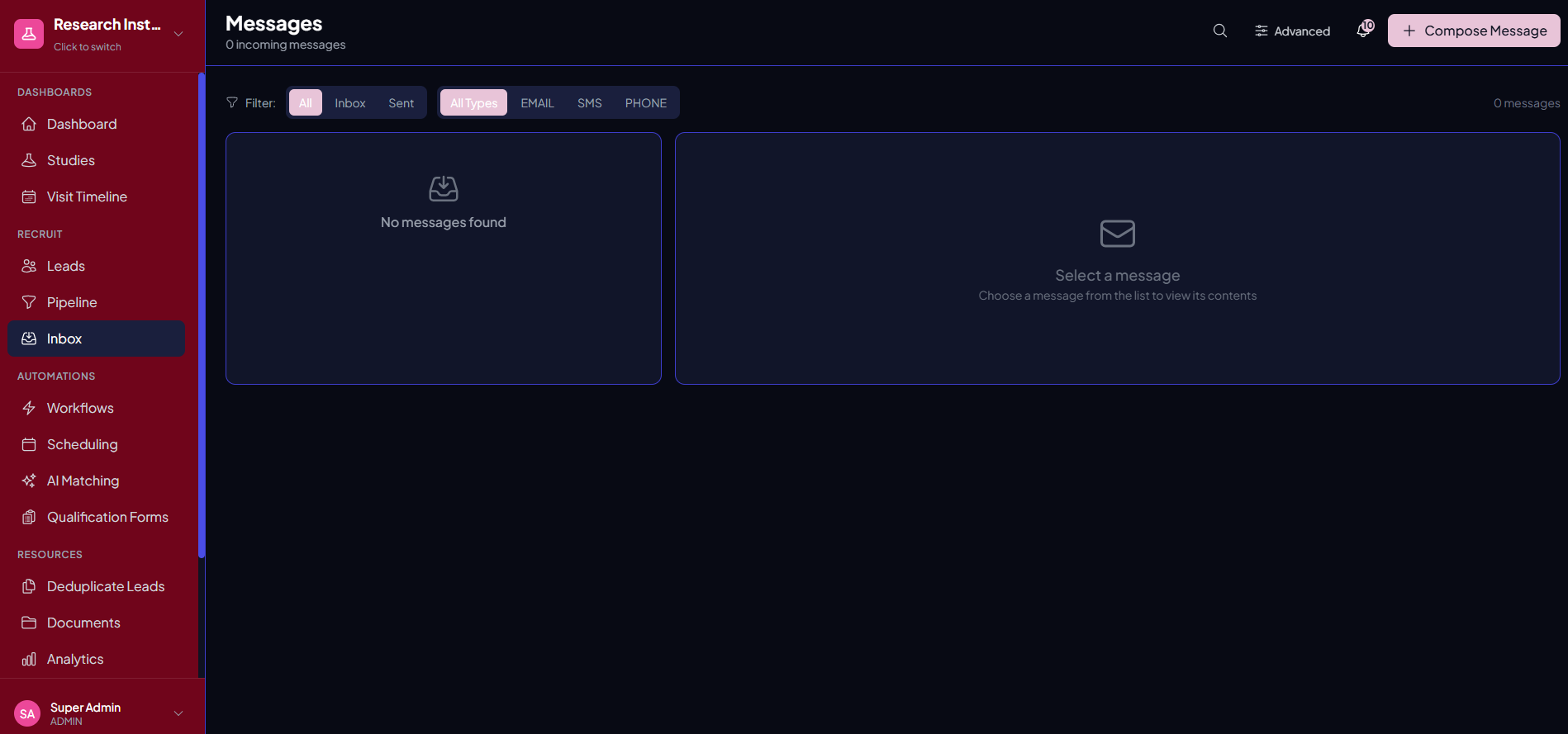Click the Advanced sliders icon

pyautogui.click(x=1262, y=31)
